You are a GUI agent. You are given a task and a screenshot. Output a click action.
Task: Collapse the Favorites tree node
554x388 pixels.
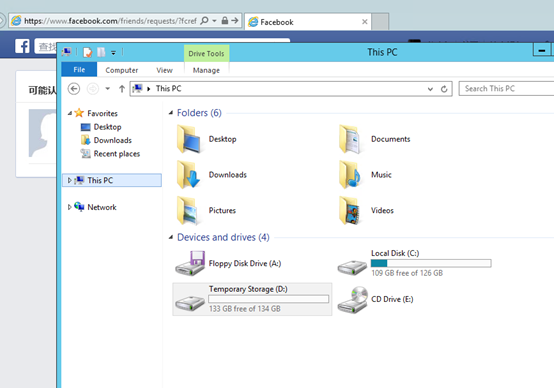coord(70,113)
